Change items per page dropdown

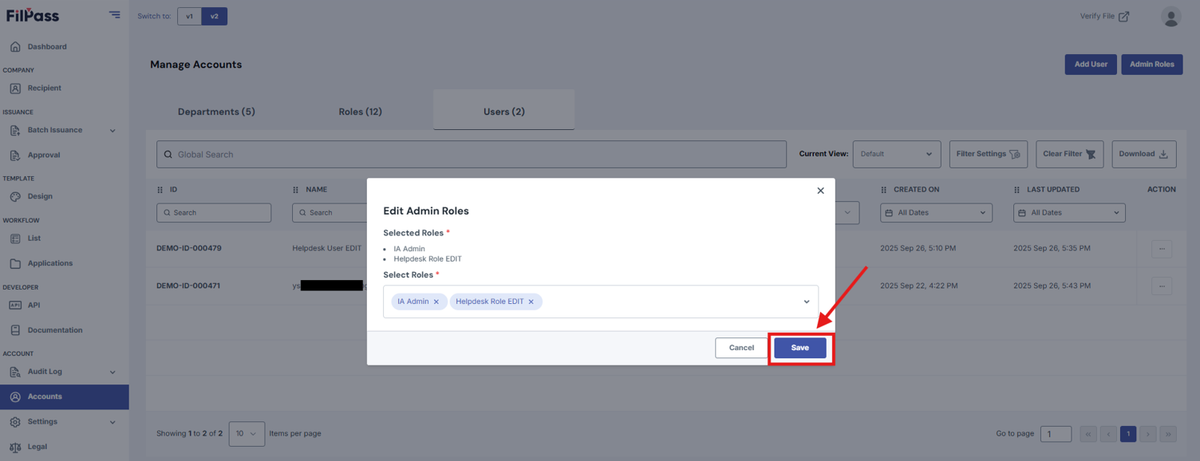247,433
